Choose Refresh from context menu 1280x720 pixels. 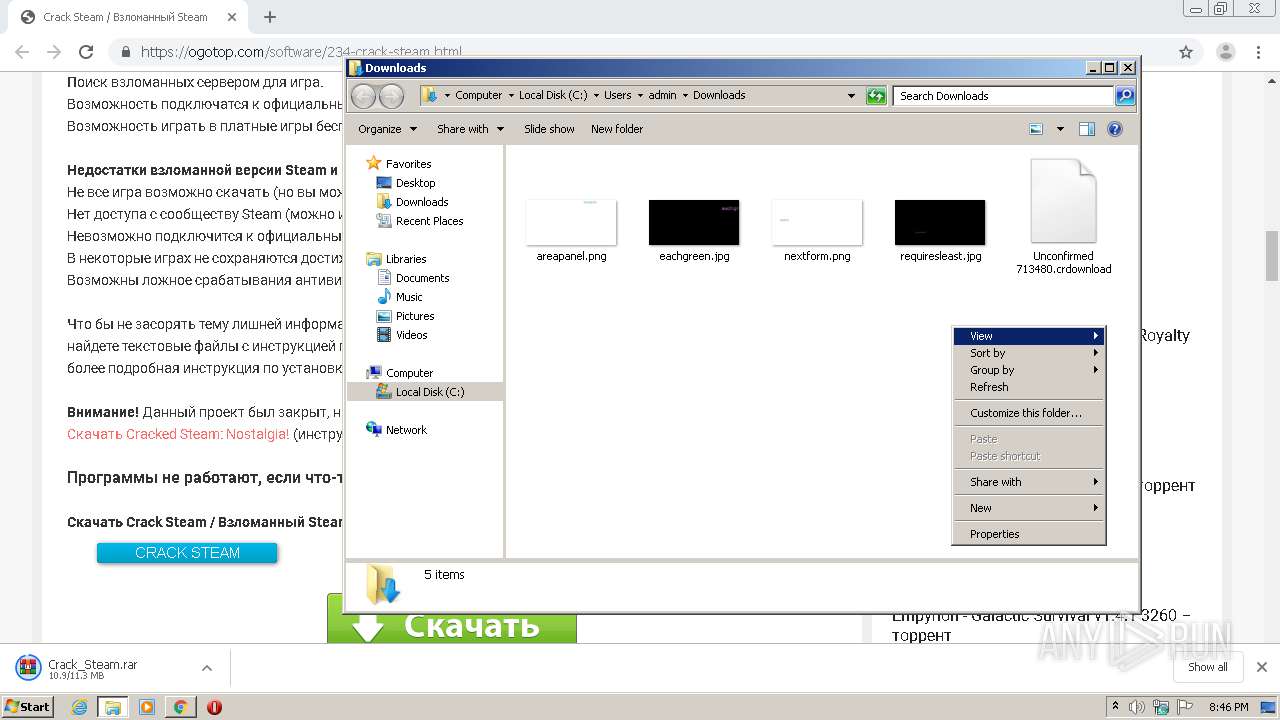pos(1028,387)
